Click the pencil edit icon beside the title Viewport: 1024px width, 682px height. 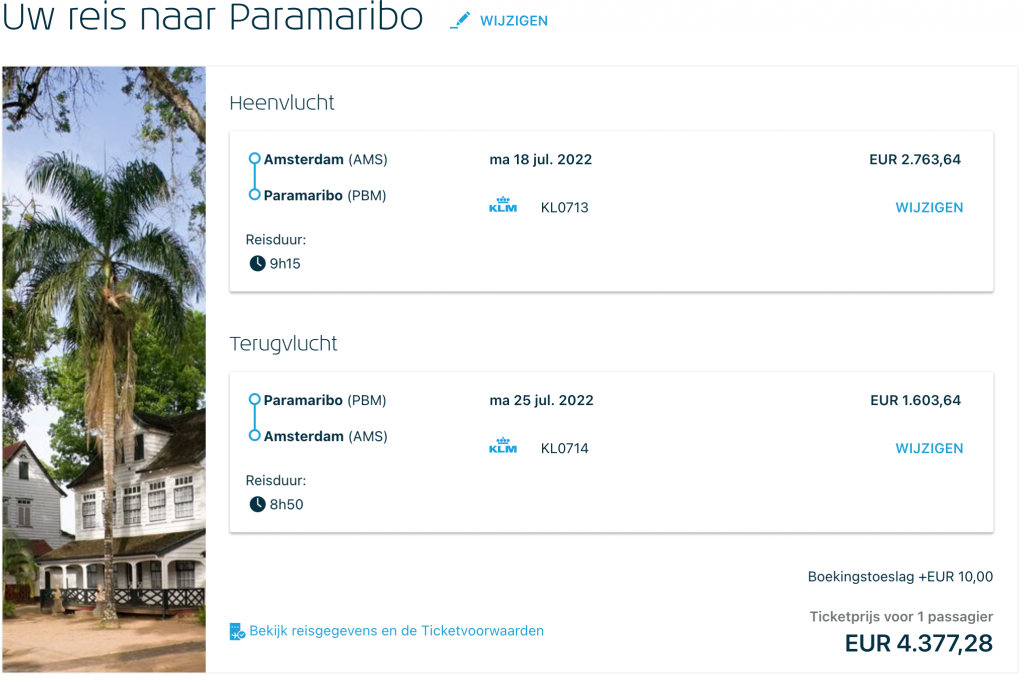(460, 20)
